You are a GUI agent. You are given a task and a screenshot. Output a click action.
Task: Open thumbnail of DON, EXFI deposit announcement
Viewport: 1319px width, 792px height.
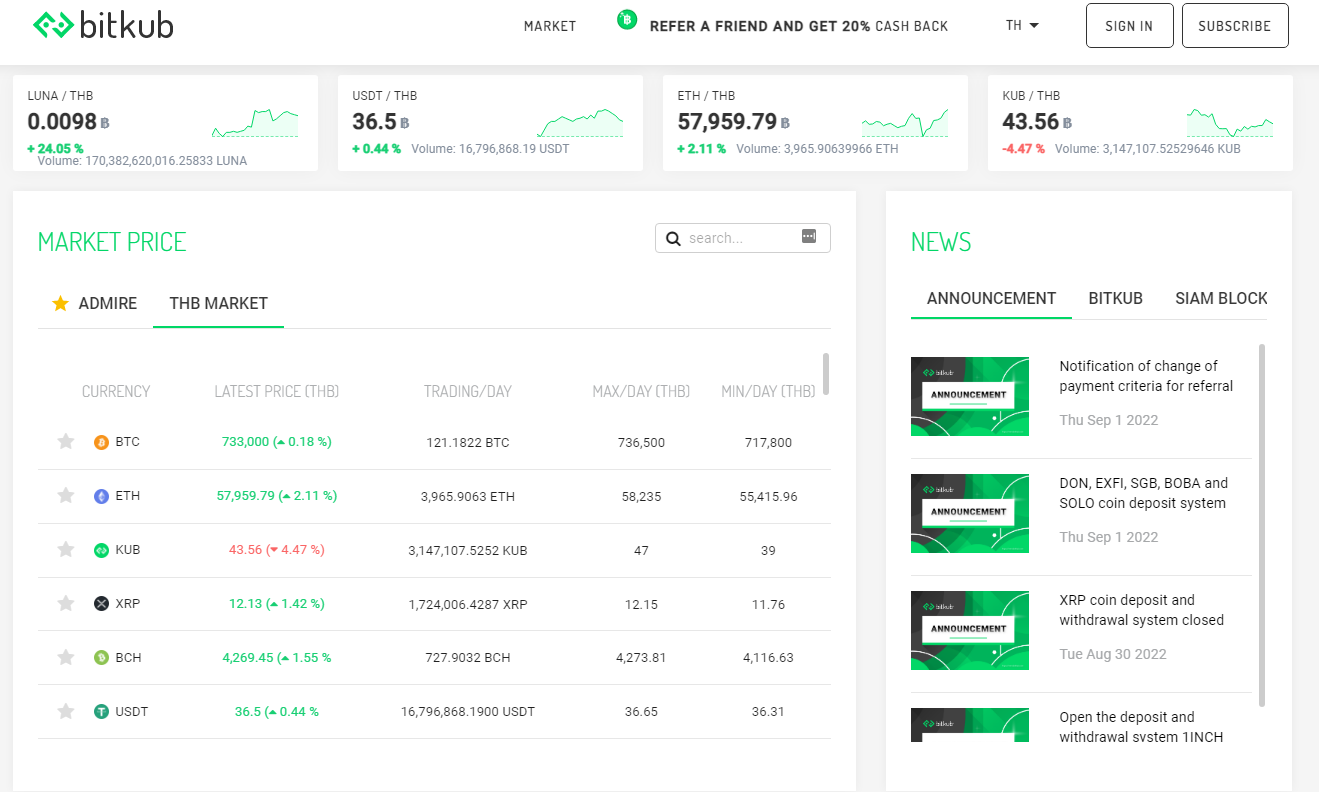tap(970, 513)
